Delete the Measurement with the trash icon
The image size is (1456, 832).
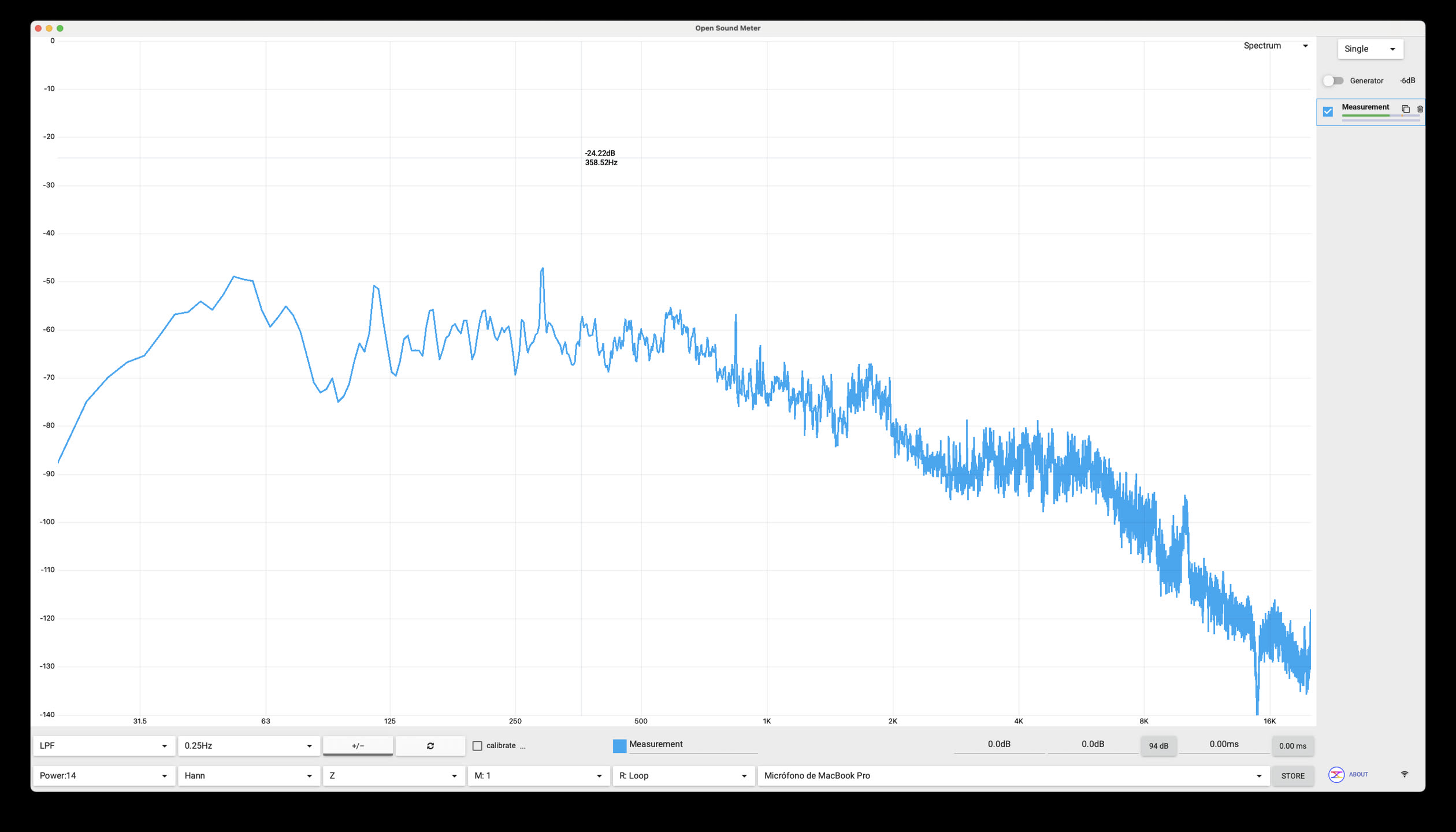pyautogui.click(x=1420, y=109)
